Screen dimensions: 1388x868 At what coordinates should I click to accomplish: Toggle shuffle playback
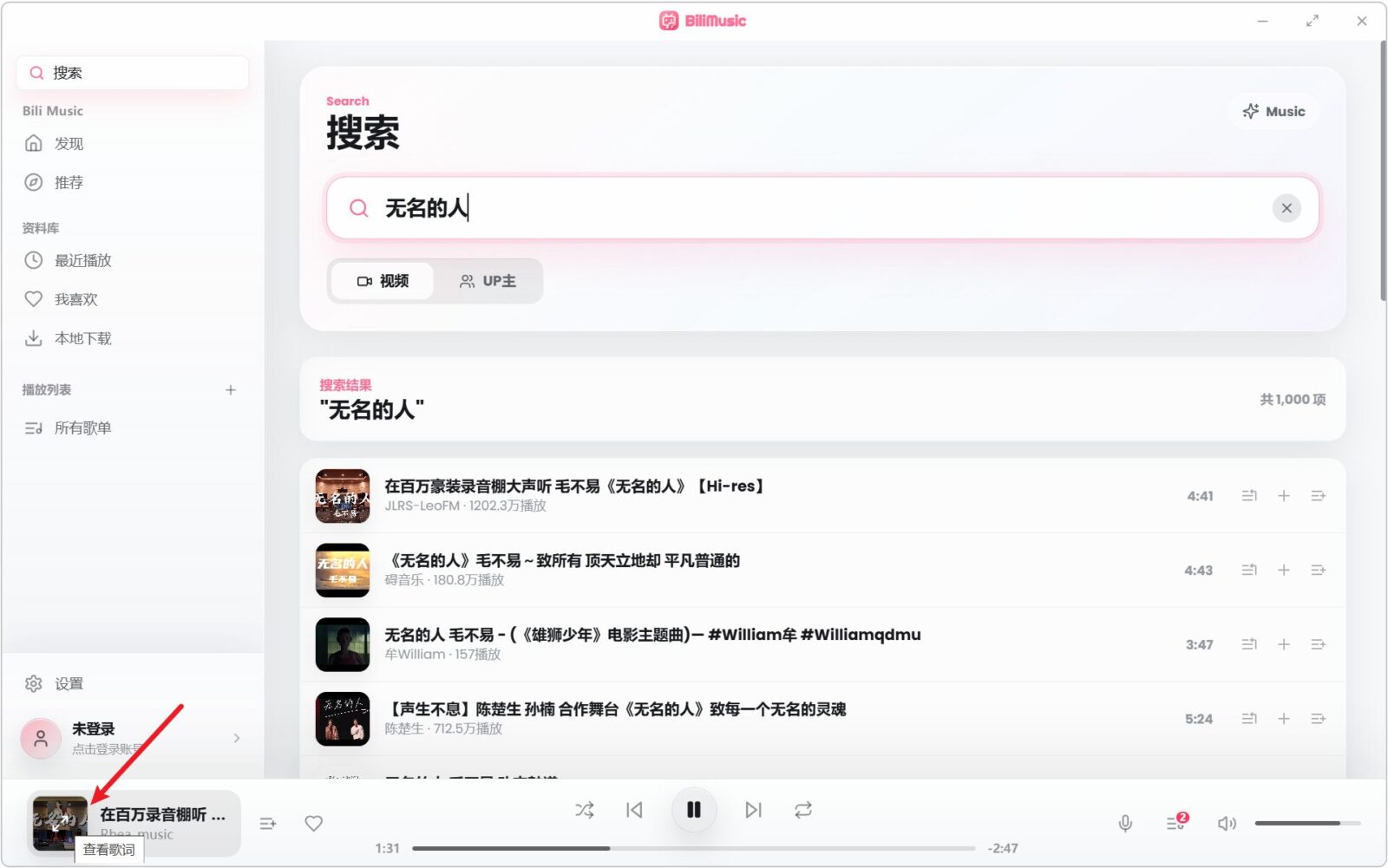coord(585,810)
